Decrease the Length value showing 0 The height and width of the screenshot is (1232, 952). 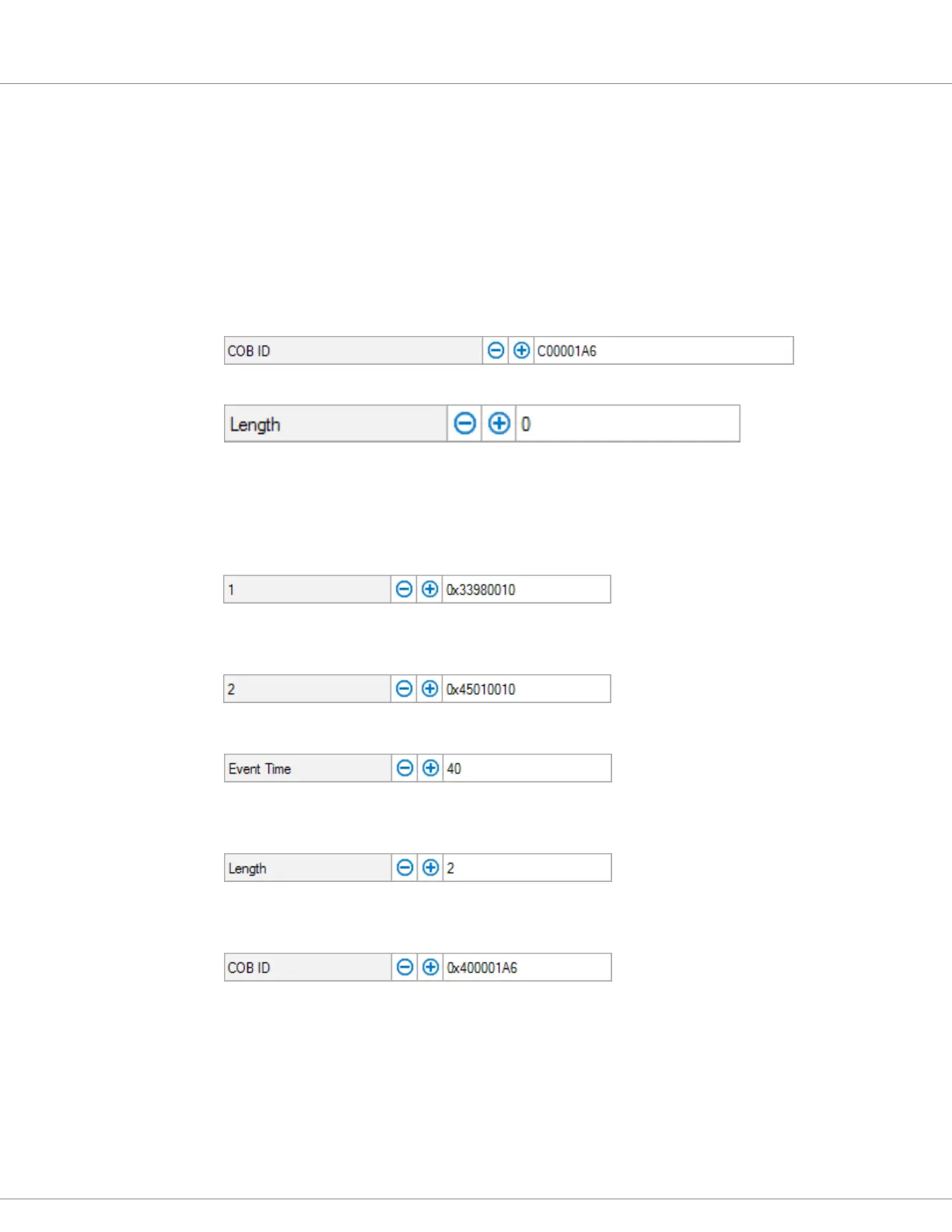[x=464, y=424]
